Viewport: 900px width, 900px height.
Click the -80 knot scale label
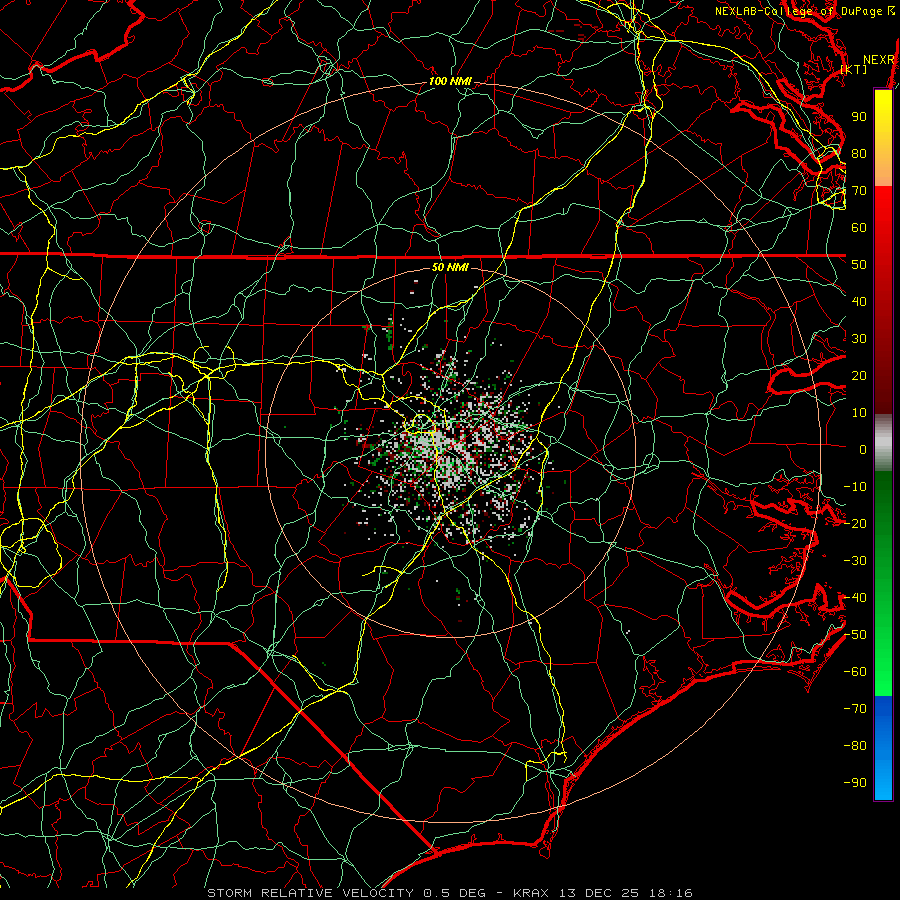point(855,746)
